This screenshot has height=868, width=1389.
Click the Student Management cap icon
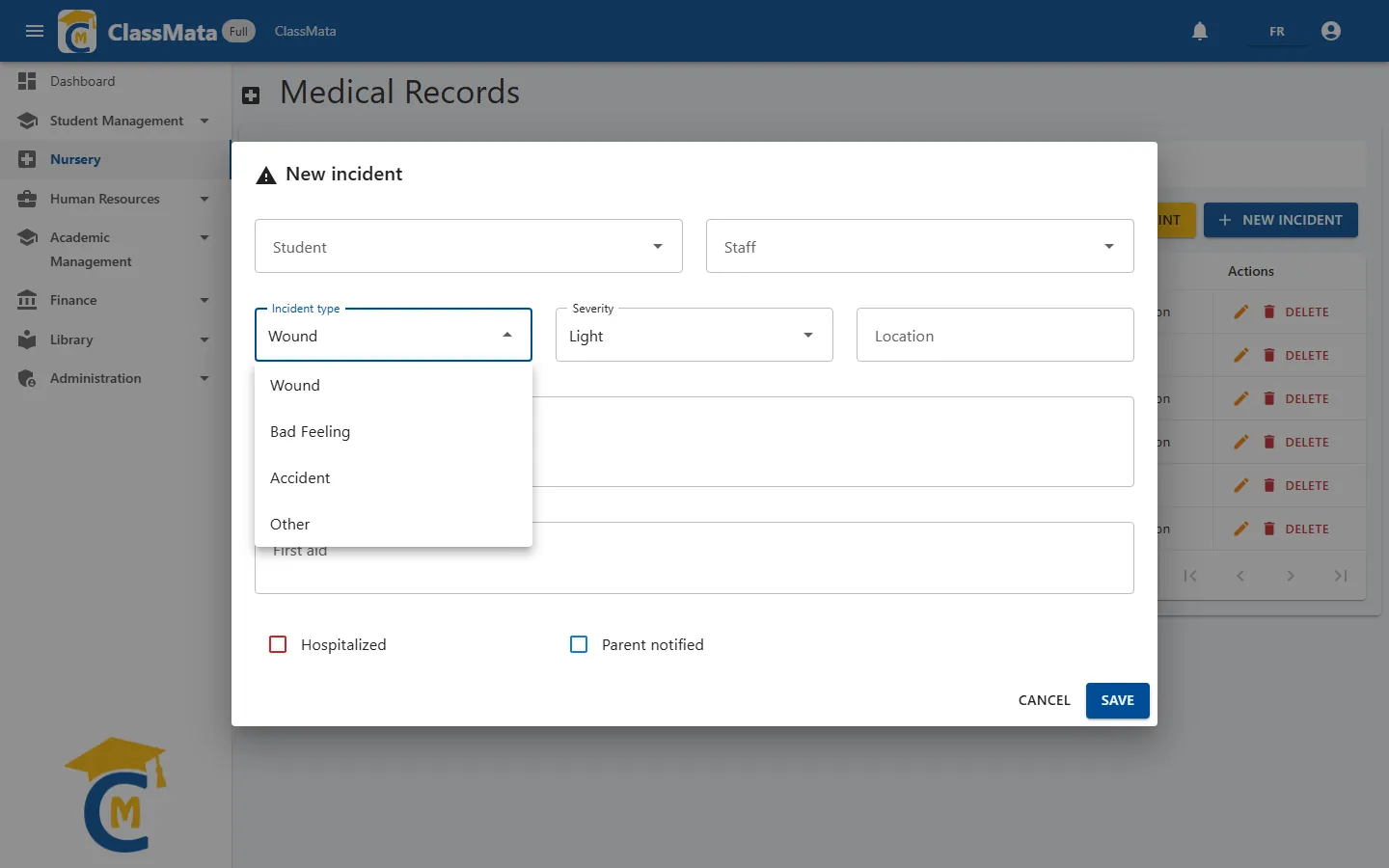coord(27,121)
